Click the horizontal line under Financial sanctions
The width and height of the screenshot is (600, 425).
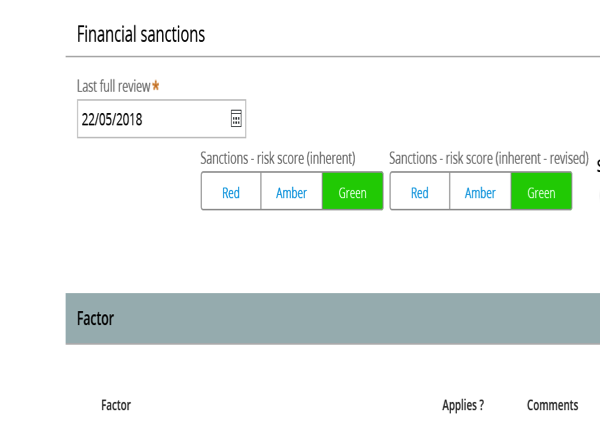point(333,57)
